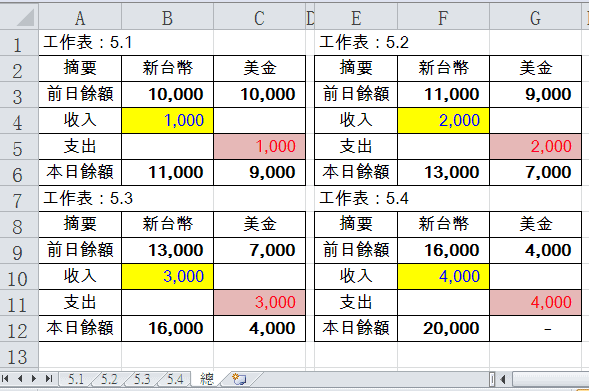Screen dimensions: 589x391
Task: Select row 11 header
Action: click(x=19, y=303)
